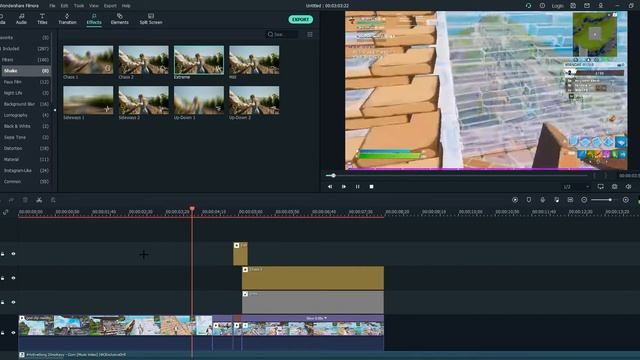Toggle visibility eye of the main video track
640x360 pixels.
pos(13,333)
